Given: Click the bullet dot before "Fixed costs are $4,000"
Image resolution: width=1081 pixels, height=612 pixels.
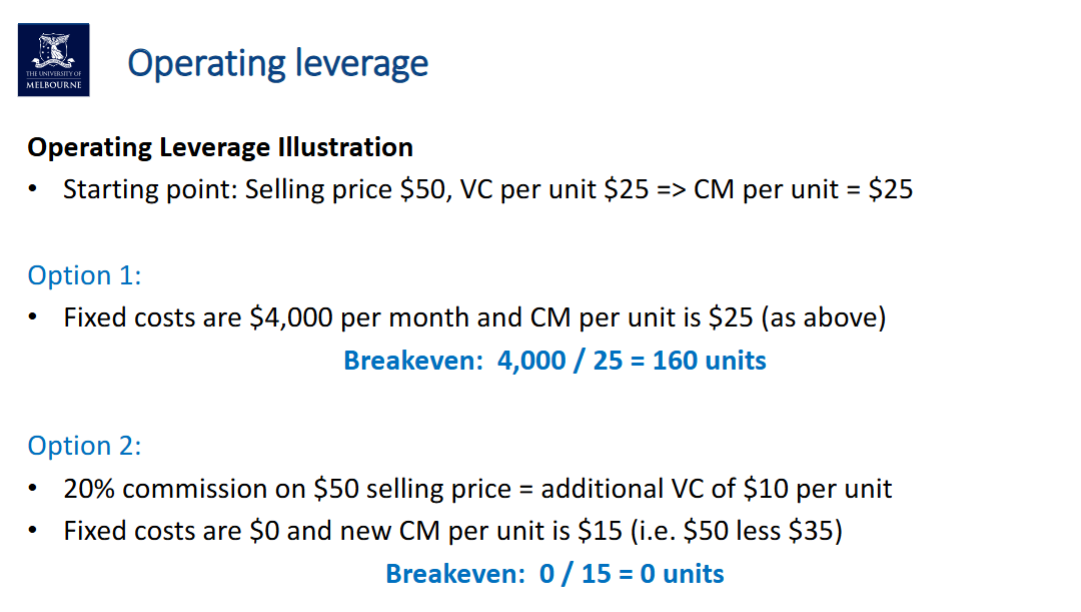Looking at the screenshot, I should [34, 318].
